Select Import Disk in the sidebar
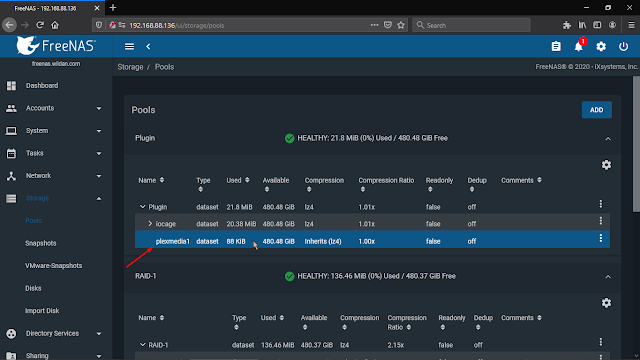Viewport: 640px width, 360px height. [42, 311]
